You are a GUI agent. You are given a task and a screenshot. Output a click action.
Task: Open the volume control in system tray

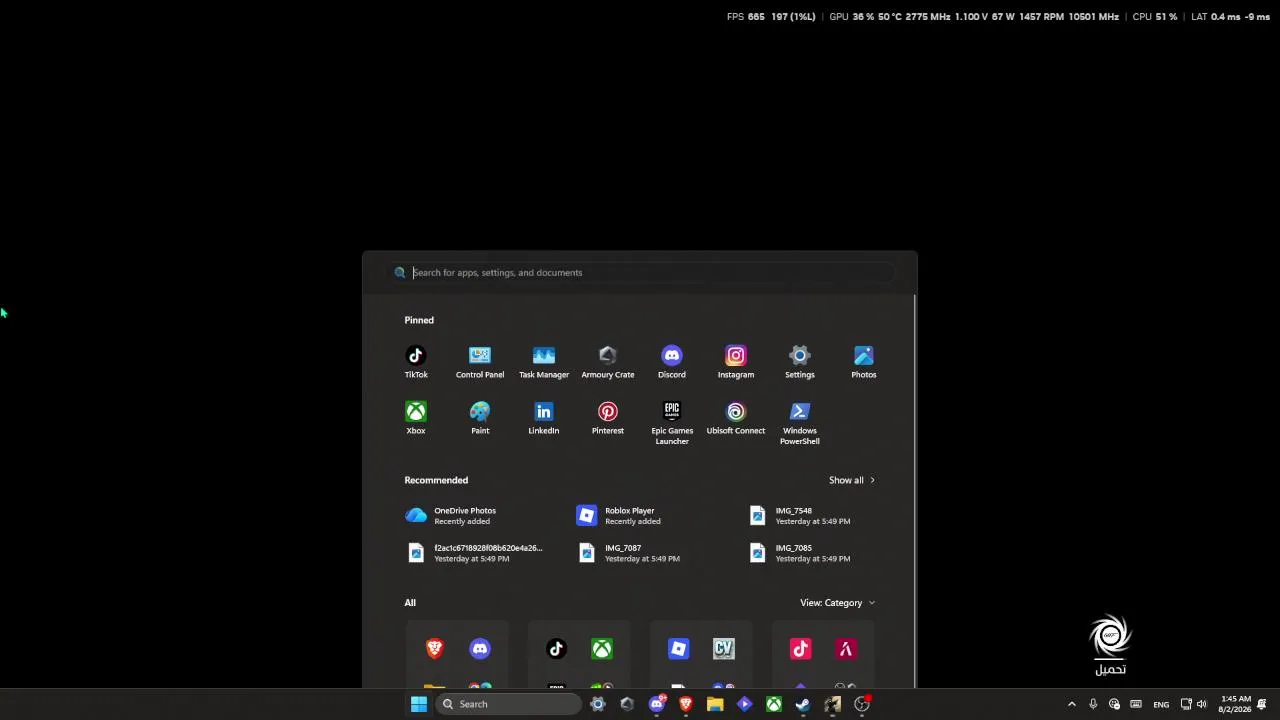pos(1202,704)
